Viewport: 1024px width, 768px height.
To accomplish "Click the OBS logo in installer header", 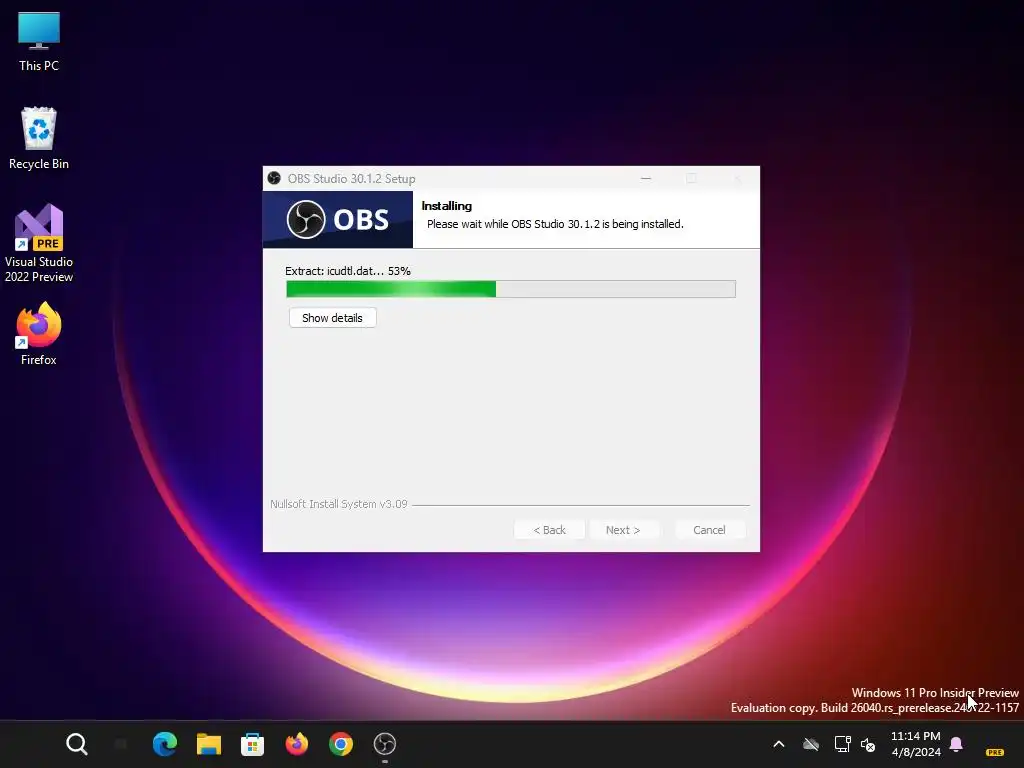I will 338,219.
